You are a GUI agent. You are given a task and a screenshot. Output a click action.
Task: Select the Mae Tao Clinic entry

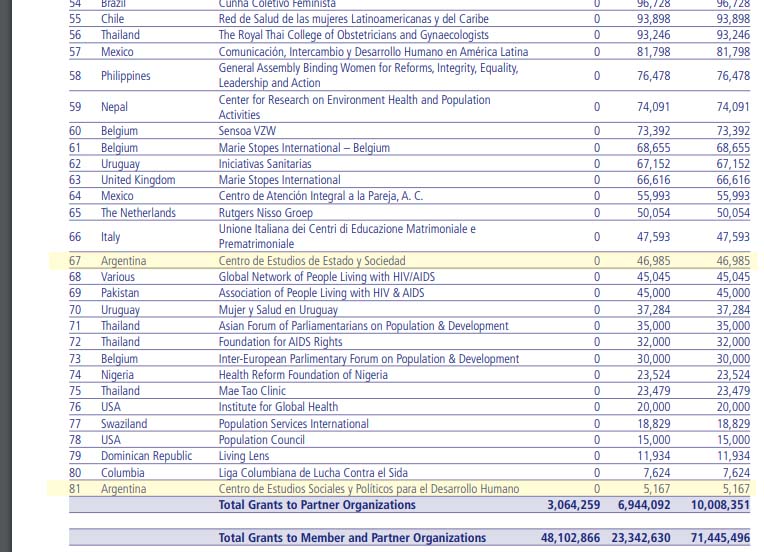[x=251, y=391]
